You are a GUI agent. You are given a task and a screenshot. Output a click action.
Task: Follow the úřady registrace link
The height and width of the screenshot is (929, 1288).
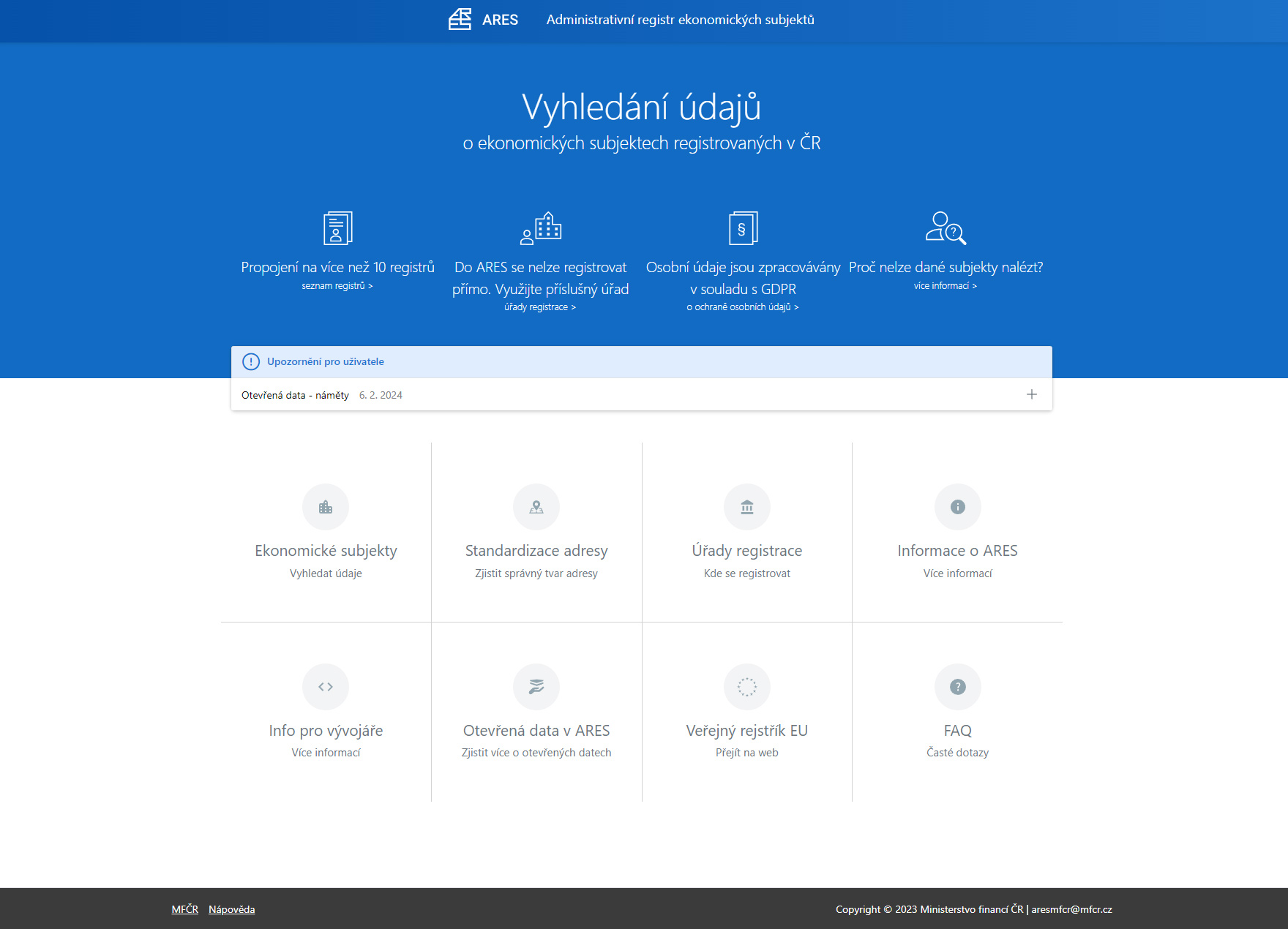point(540,307)
